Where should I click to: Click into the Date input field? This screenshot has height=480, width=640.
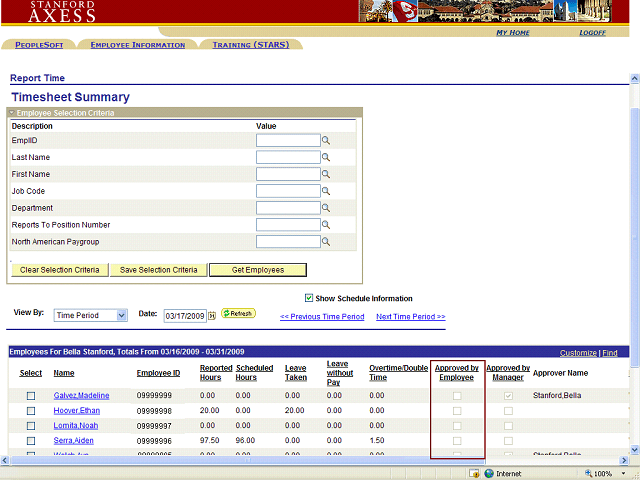(x=184, y=315)
